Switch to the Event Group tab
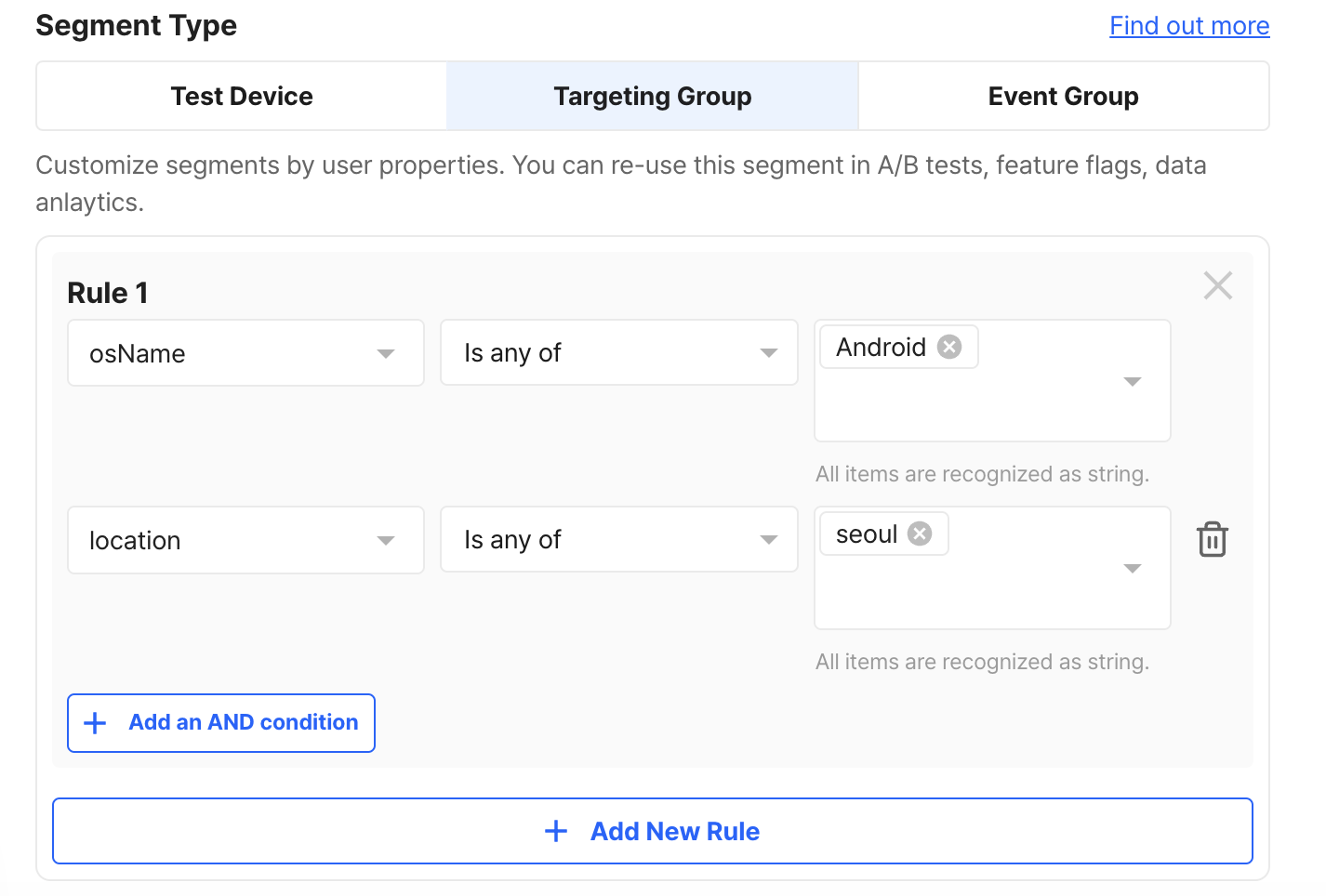This screenshot has width=1326, height=896. 1063,97
